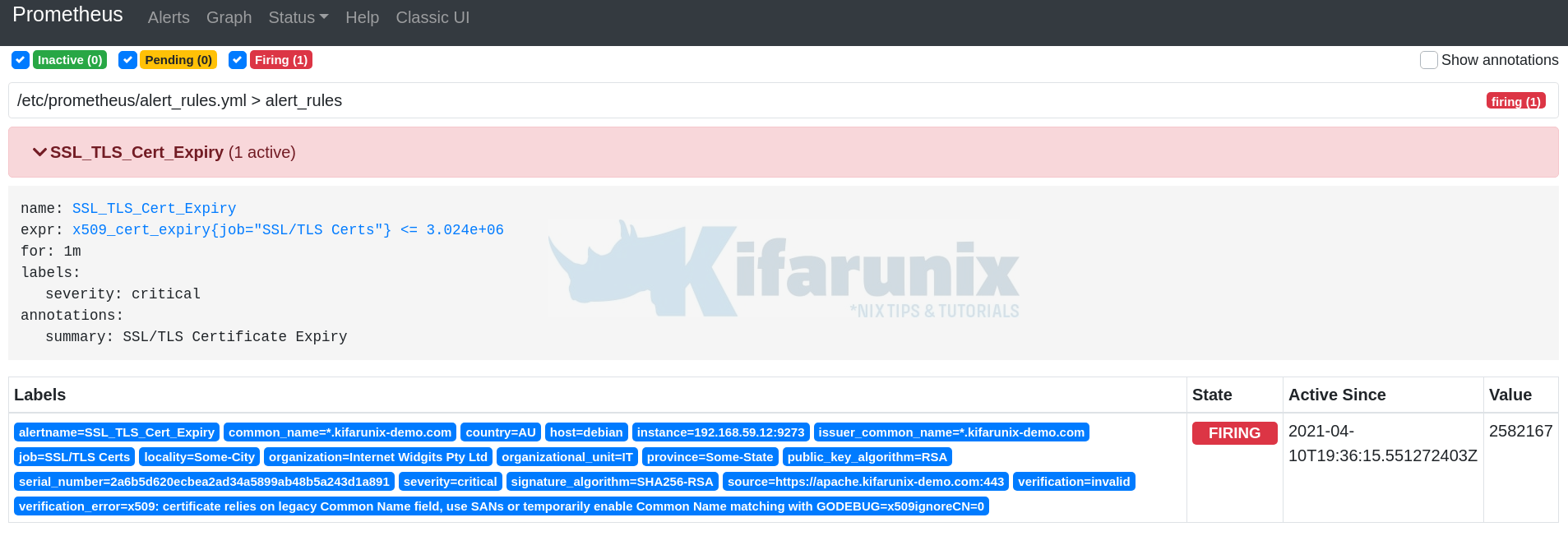Switch to Classic UI
The width and height of the screenshot is (1568, 536).
coord(432,17)
